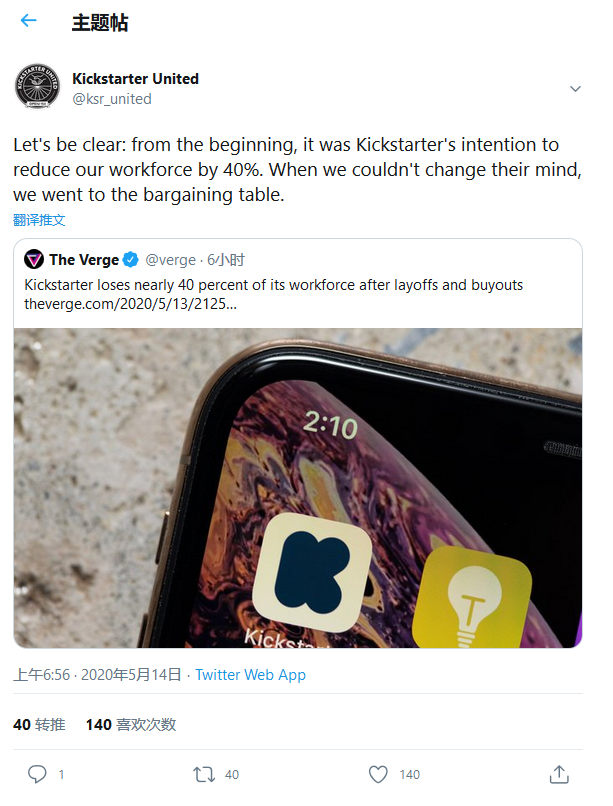The height and width of the screenshot is (806, 613).
Task: Click the Twitter Web App source link
Action: (250, 674)
